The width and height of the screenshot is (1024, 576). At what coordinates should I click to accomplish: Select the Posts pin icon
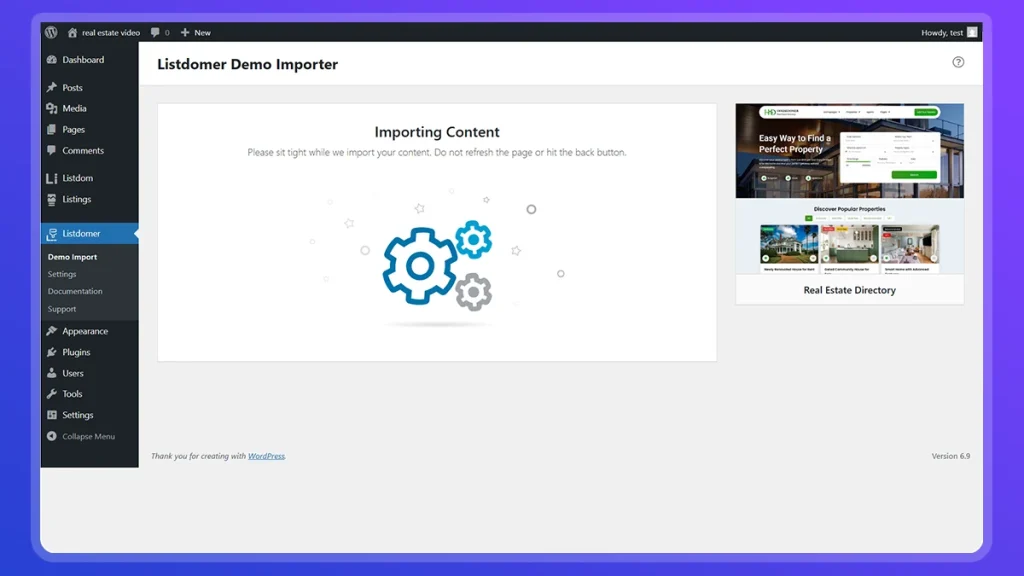click(x=53, y=87)
